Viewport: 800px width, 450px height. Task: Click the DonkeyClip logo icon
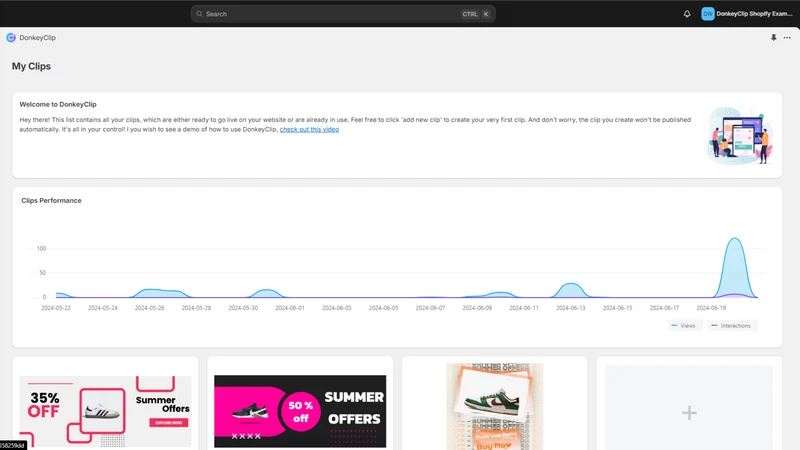(11, 37)
